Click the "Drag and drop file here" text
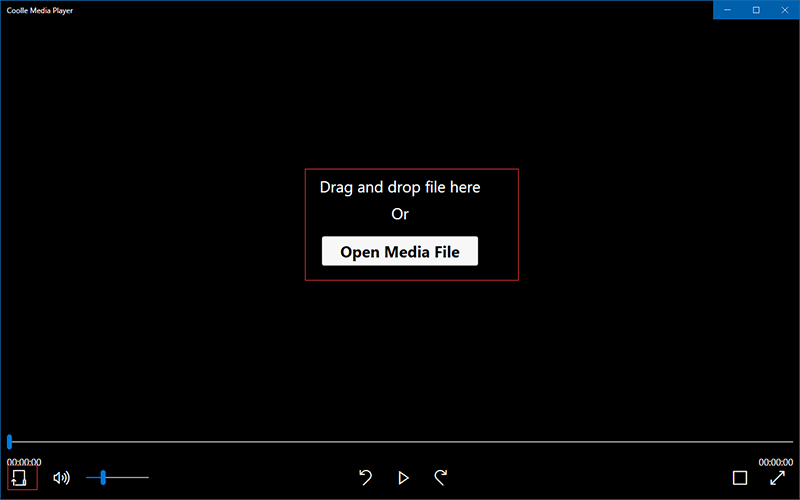 click(400, 187)
